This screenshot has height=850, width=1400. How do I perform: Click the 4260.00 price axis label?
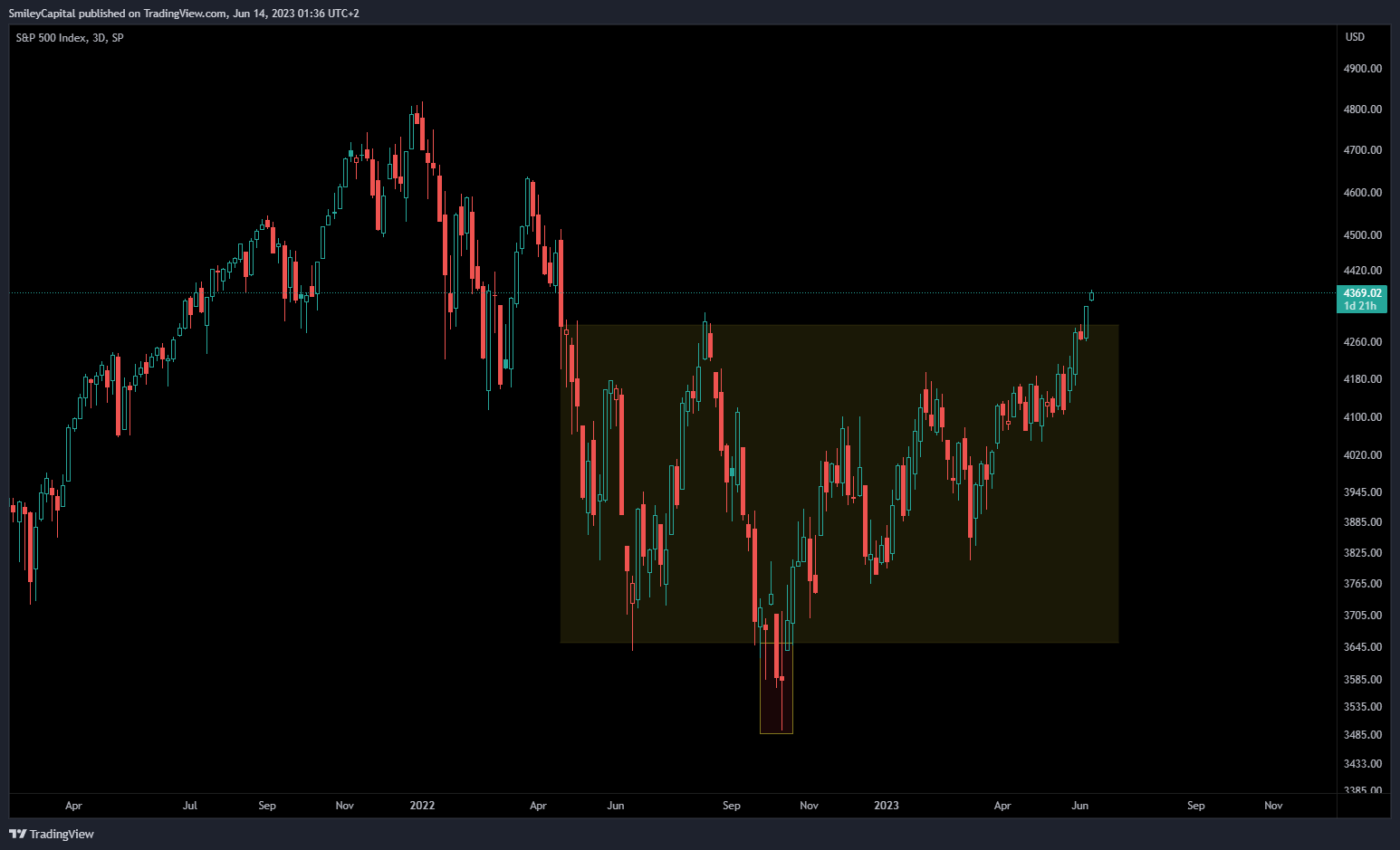coord(1363,342)
